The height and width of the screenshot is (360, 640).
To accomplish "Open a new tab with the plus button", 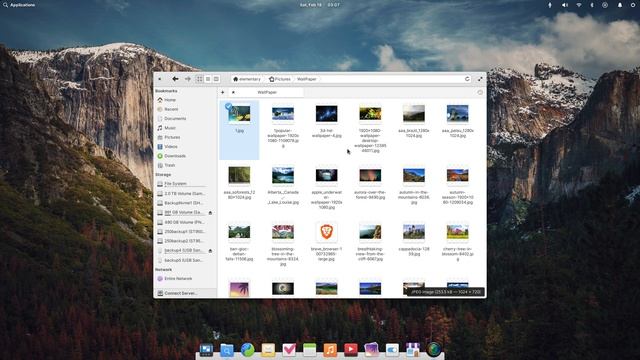I will point(222,93).
